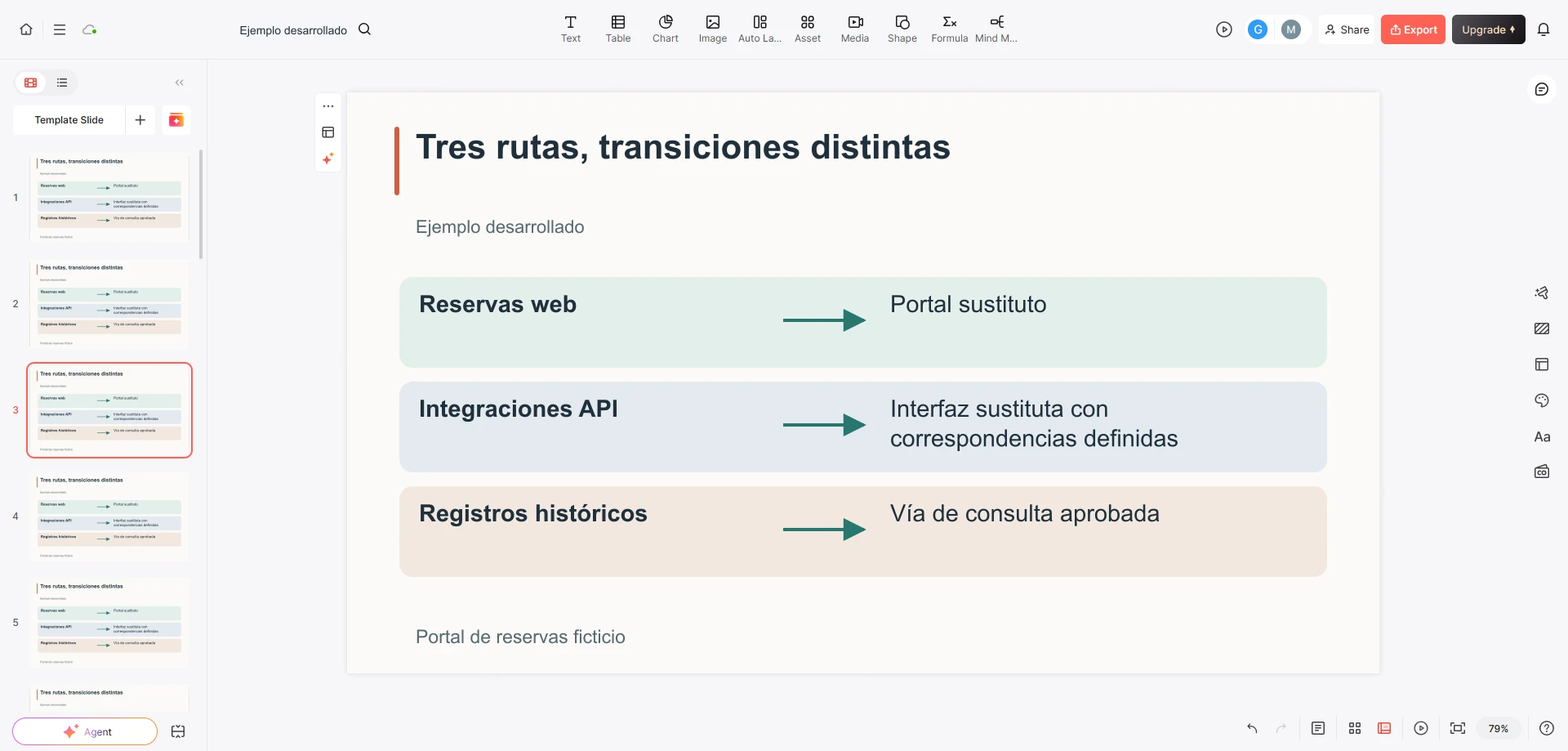Collapse the slide panel
This screenshot has height=751, width=1568.
tap(180, 83)
